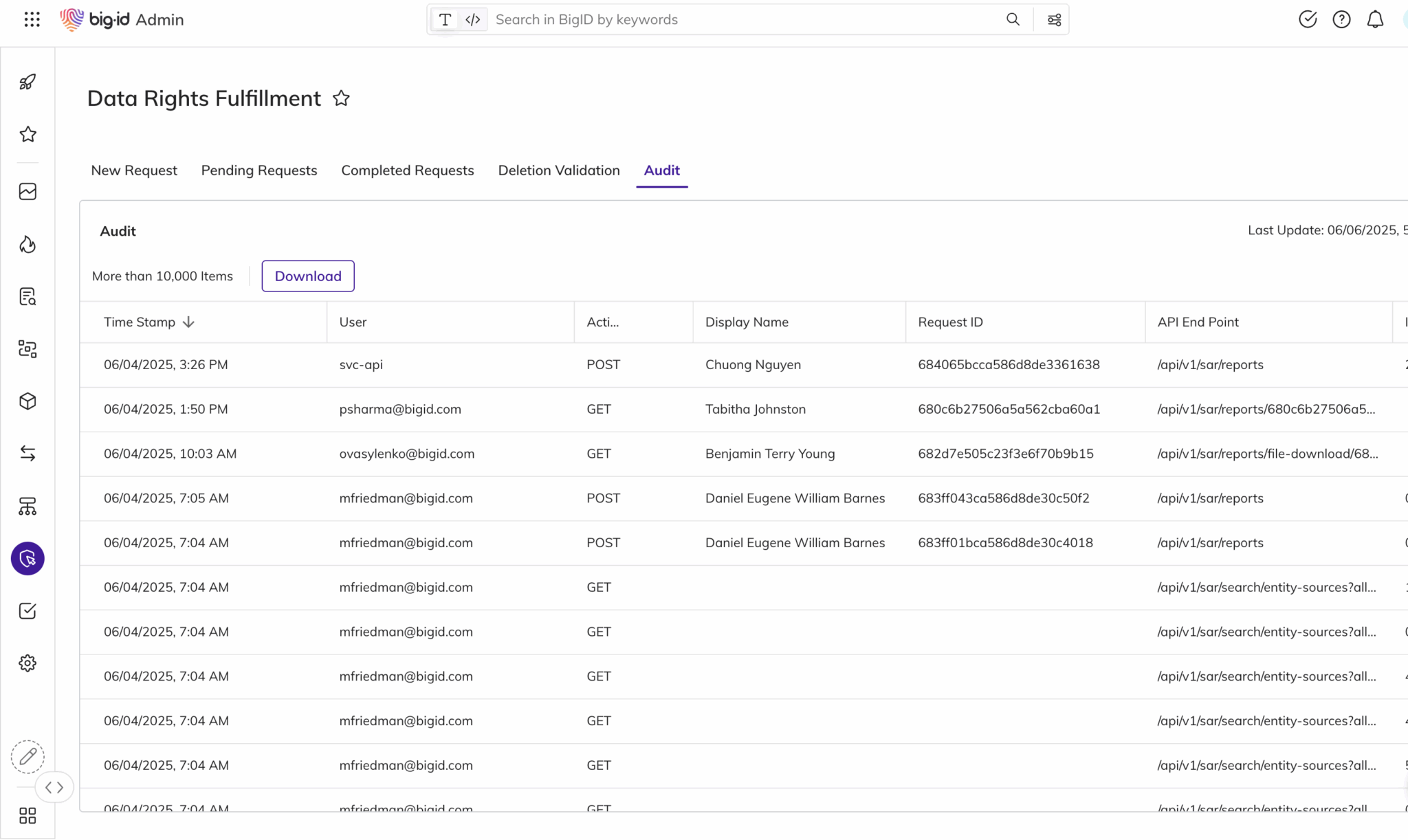Screen dimensions: 1408x840
Task: Open the help question mark icon
Action: point(1341,19)
